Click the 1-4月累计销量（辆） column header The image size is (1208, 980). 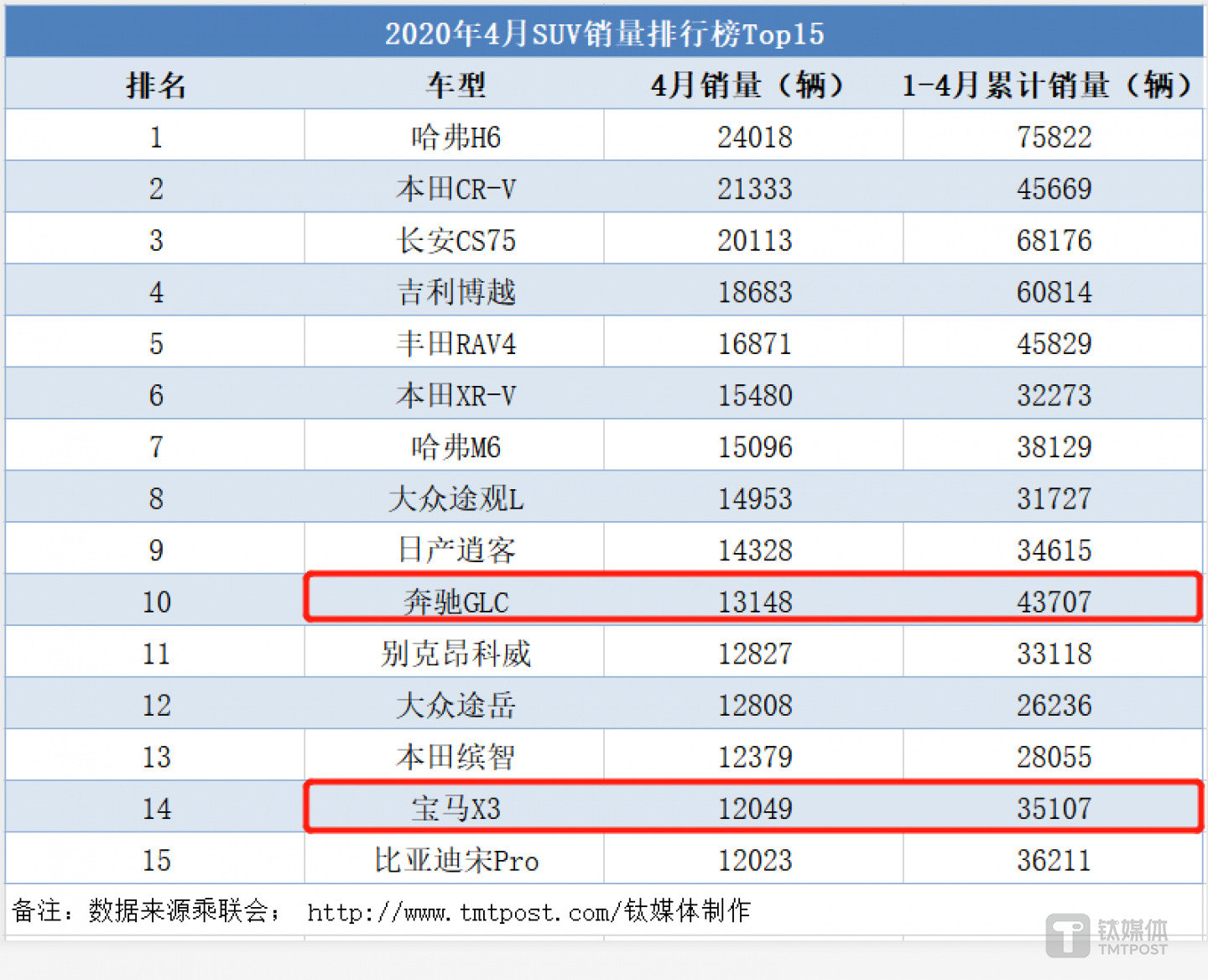1053,85
